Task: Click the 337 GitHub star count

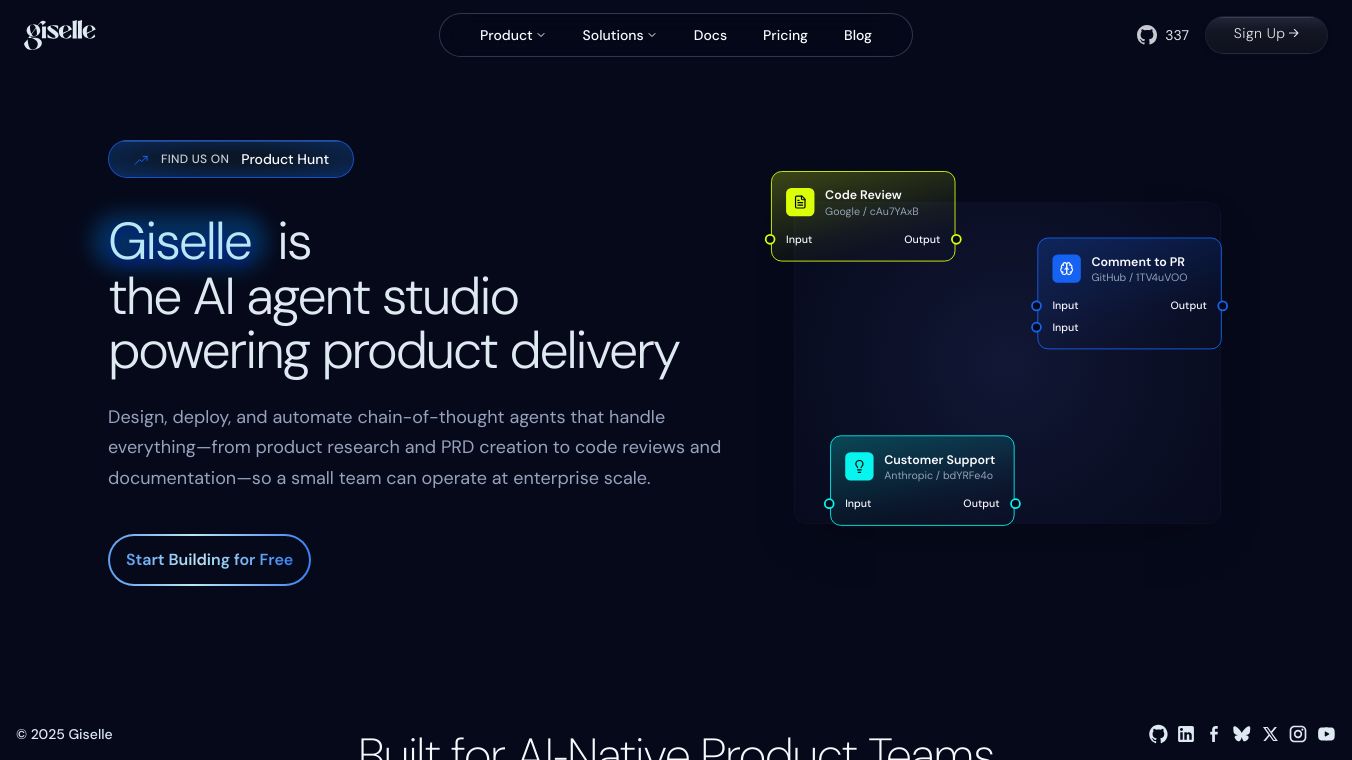Action: coord(1177,35)
